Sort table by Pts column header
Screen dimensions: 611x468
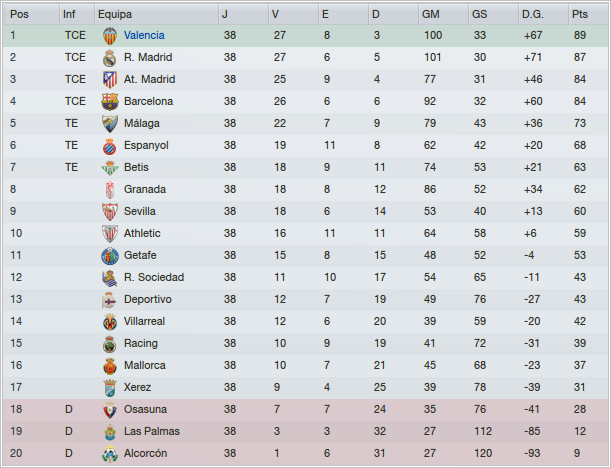coord(580,14)
